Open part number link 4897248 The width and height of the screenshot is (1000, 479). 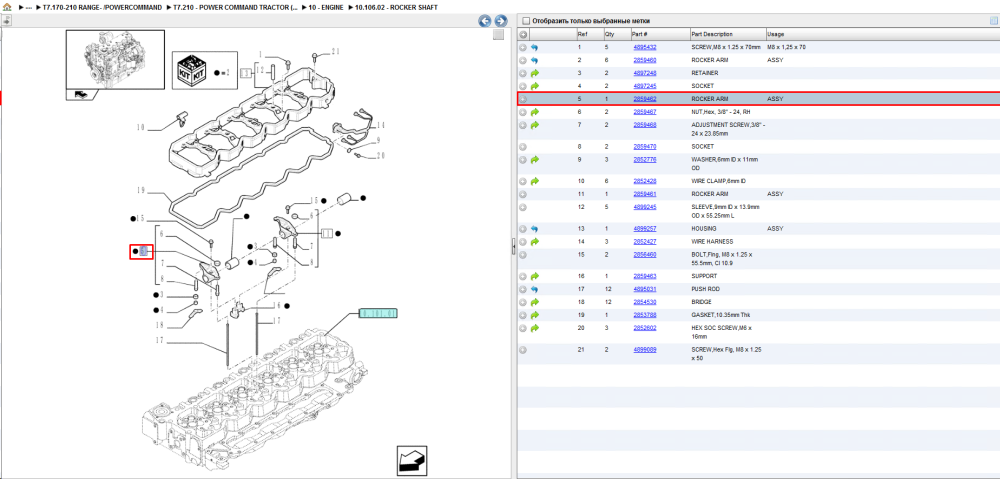(x=645, y=73)
